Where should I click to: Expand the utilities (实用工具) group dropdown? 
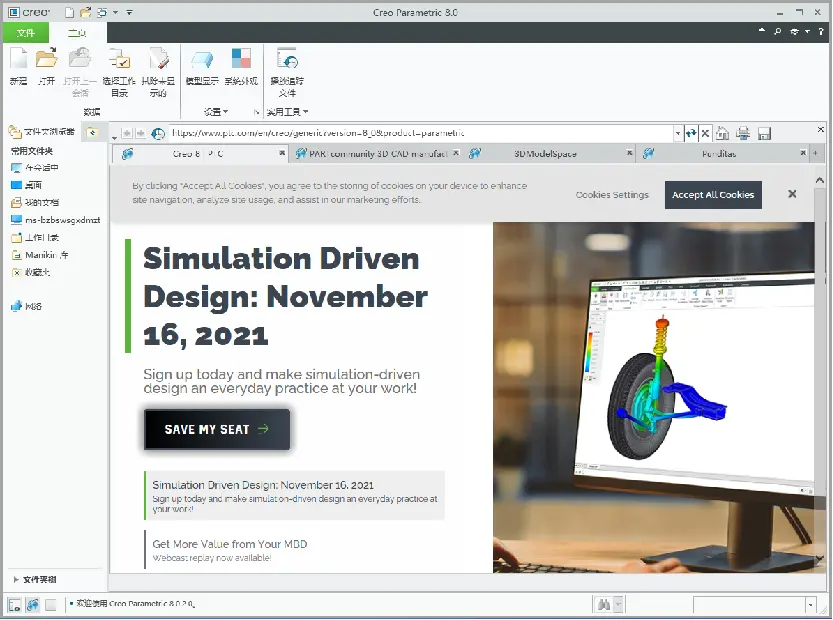point(287,112)
